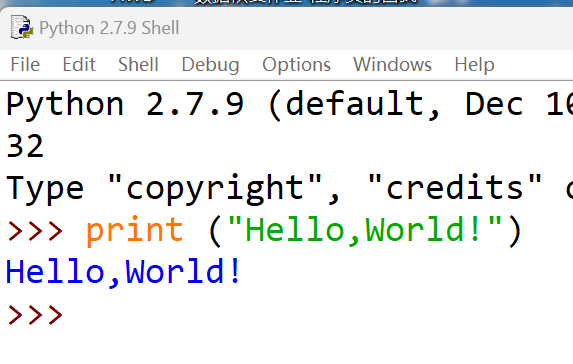The width and height of the screenshot is (573, 364).
Task: Open the Options menu
Action: click(x=296, y=65)
